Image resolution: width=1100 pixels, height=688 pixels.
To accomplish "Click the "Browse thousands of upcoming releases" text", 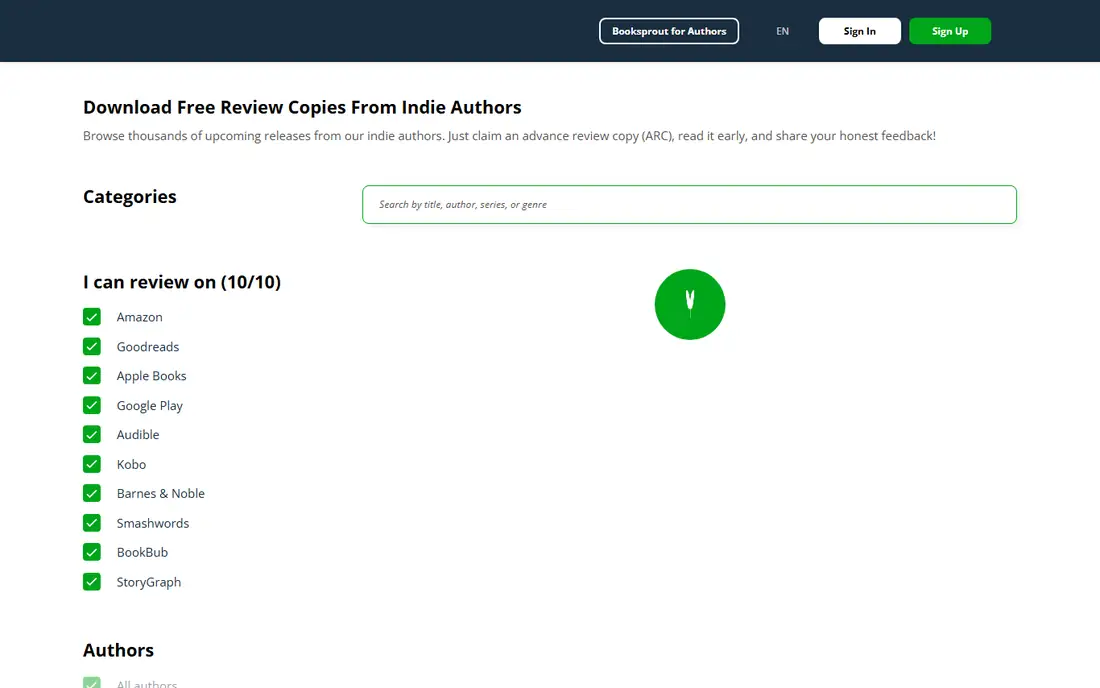I will (509, 136).
